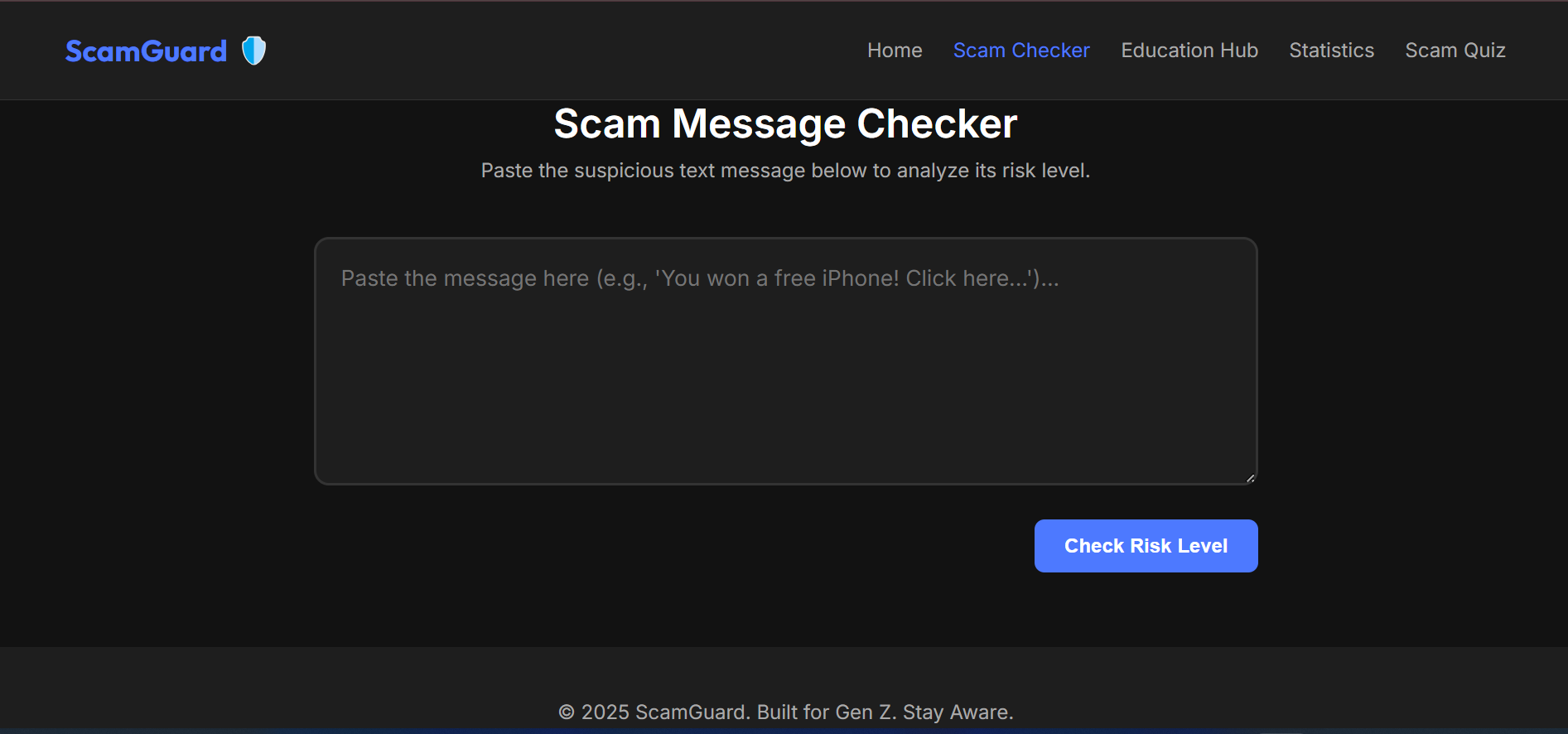Click the Scam Message Checker heading
The height and width of the screenshot is (734, 1568).
coord(785,124)
